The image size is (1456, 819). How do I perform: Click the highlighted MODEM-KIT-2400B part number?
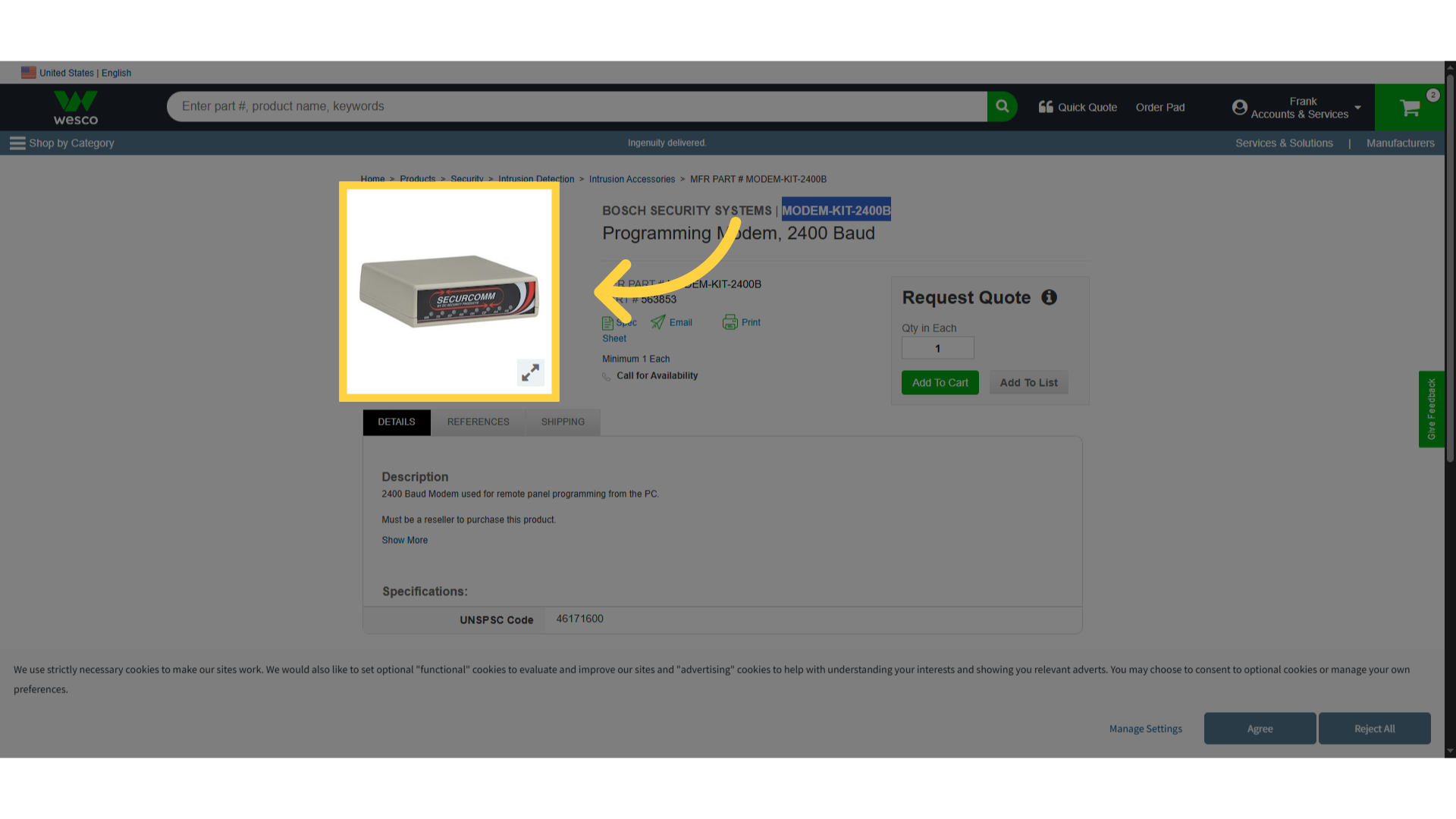coord(836,211)
